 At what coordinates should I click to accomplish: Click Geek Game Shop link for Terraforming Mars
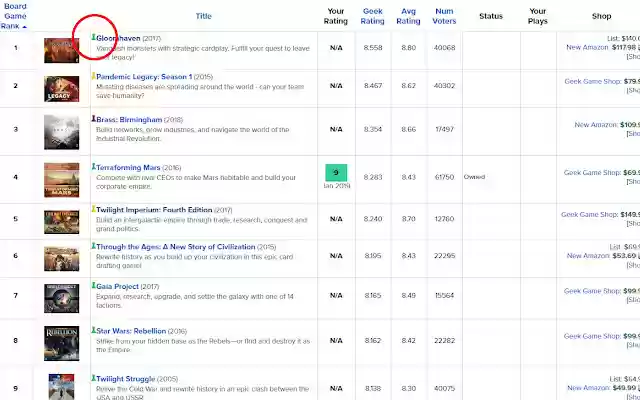pos(592,173)
